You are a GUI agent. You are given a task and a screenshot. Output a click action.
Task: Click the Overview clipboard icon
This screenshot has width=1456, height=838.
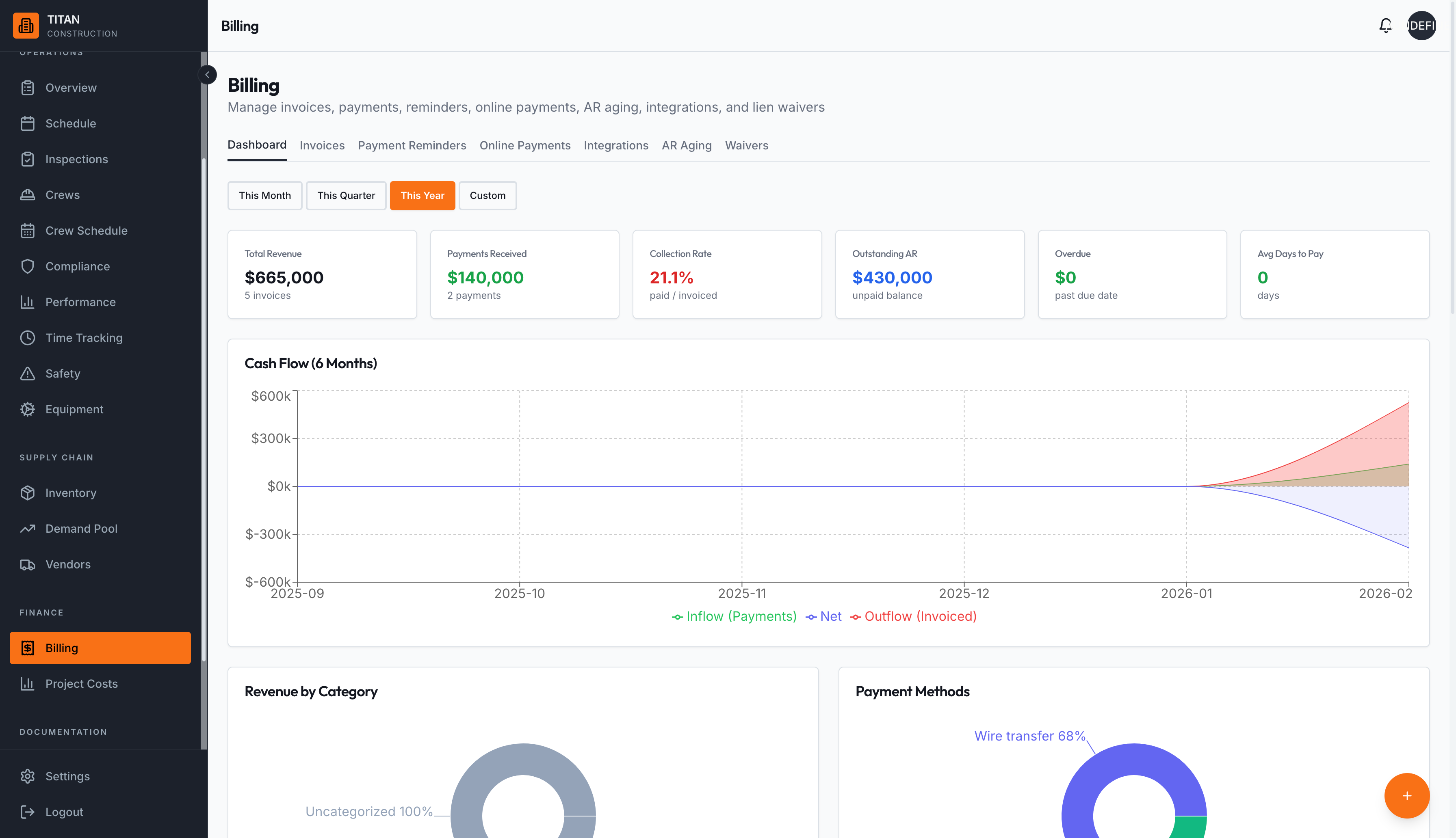pos(28,88)
